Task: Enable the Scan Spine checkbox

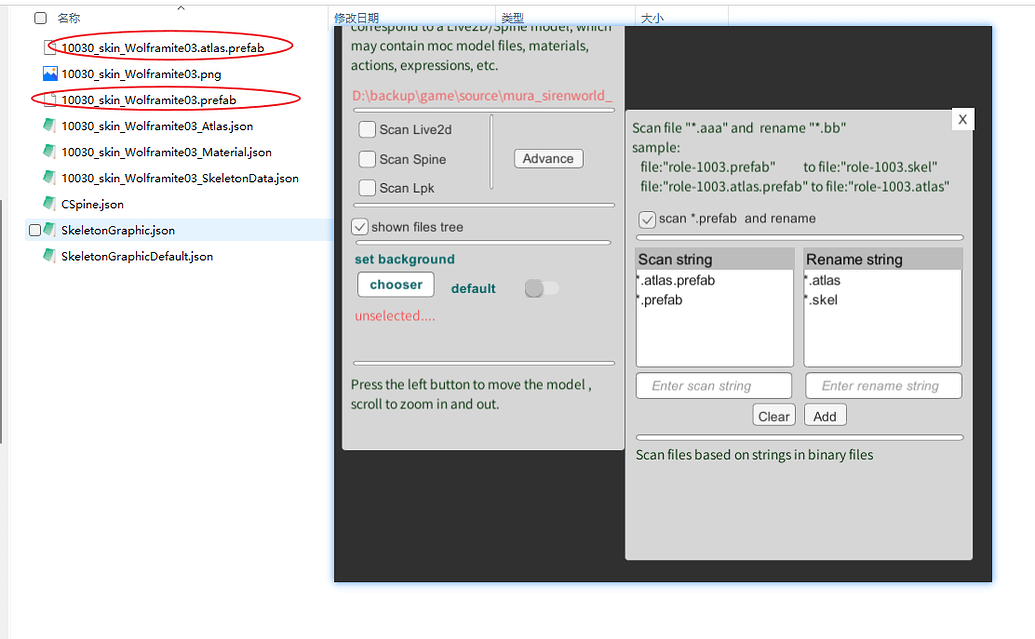Action: point(367,159)
